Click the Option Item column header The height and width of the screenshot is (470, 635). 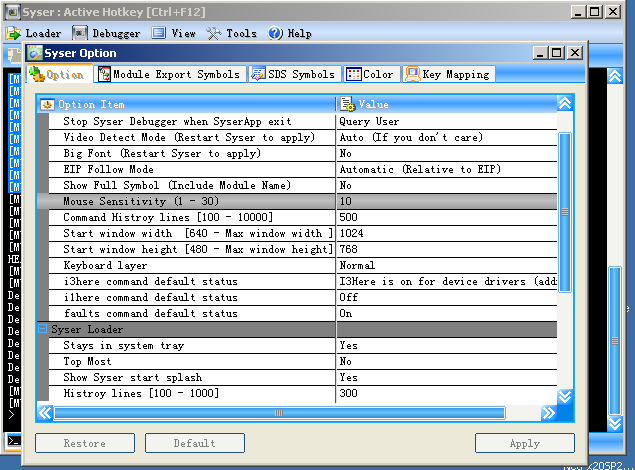tap(186, 104)
